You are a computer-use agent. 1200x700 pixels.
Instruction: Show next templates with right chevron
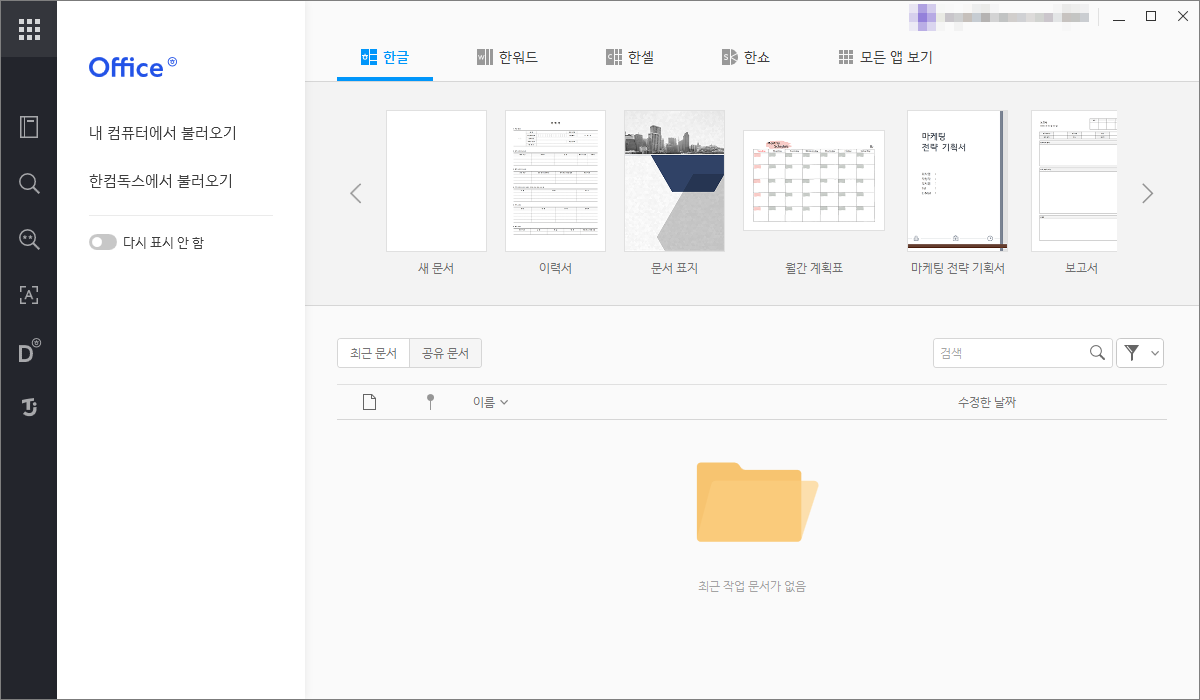tap(1147, 193)
